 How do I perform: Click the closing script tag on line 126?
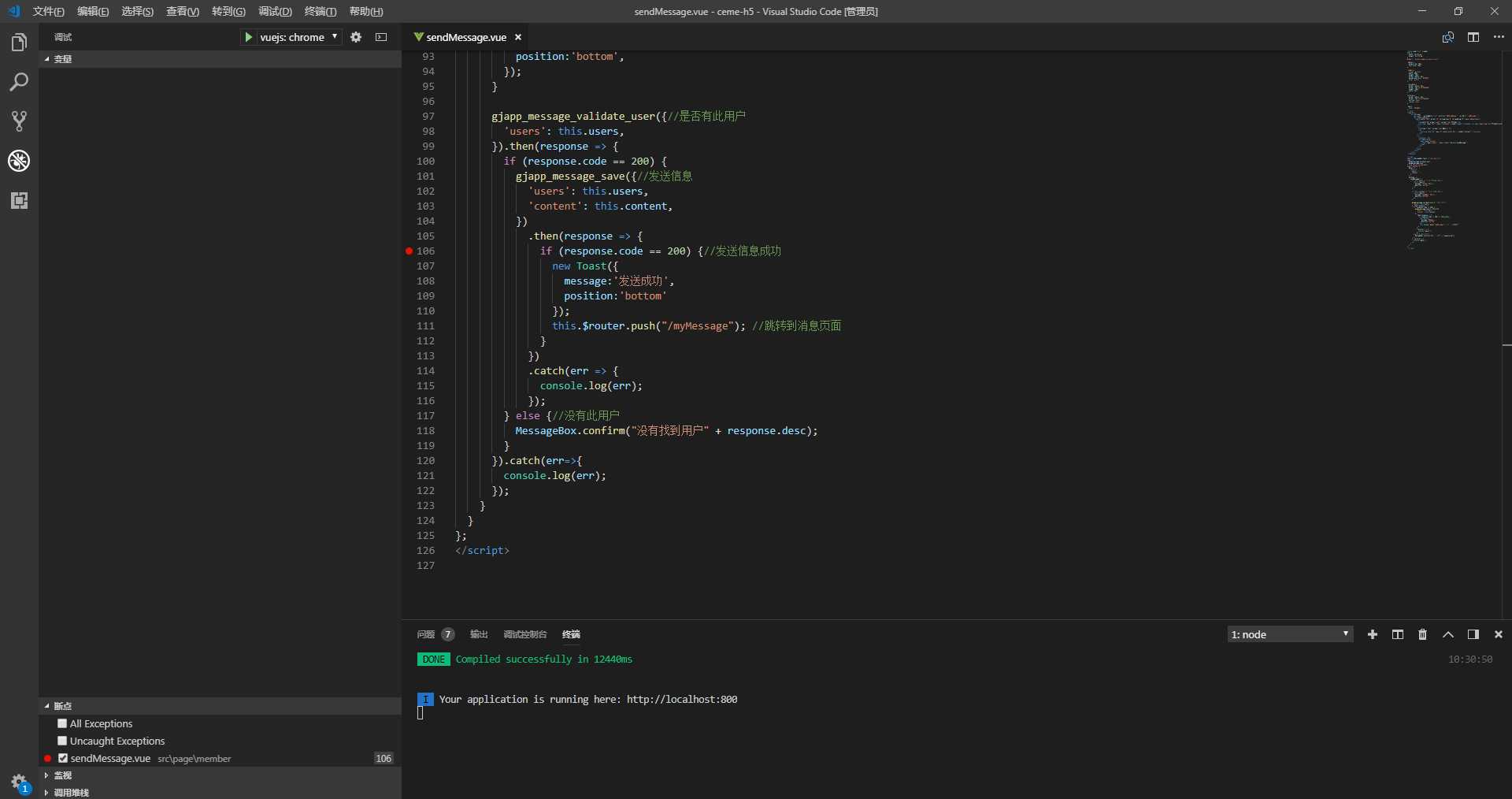482,551
